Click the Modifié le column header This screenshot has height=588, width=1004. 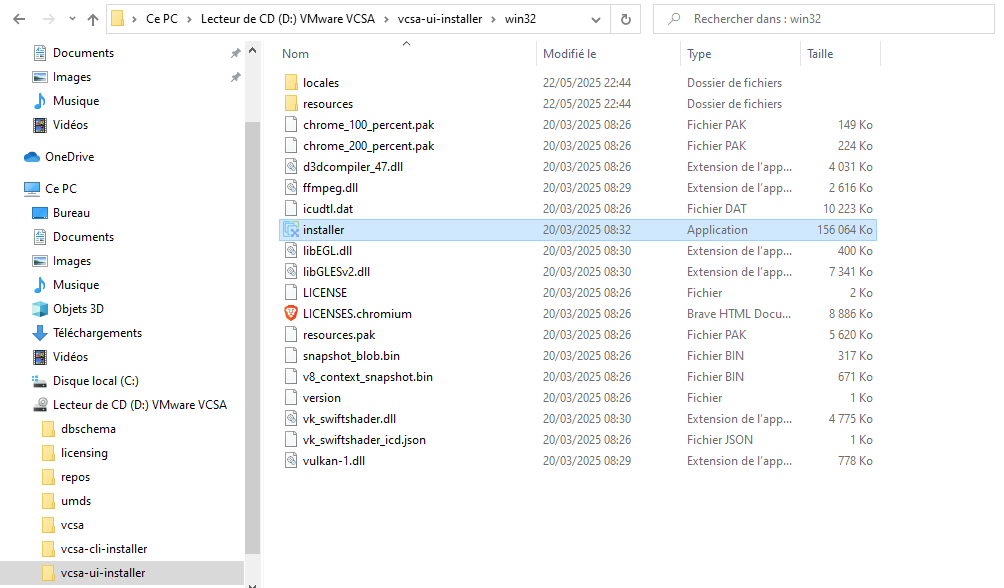569,54
